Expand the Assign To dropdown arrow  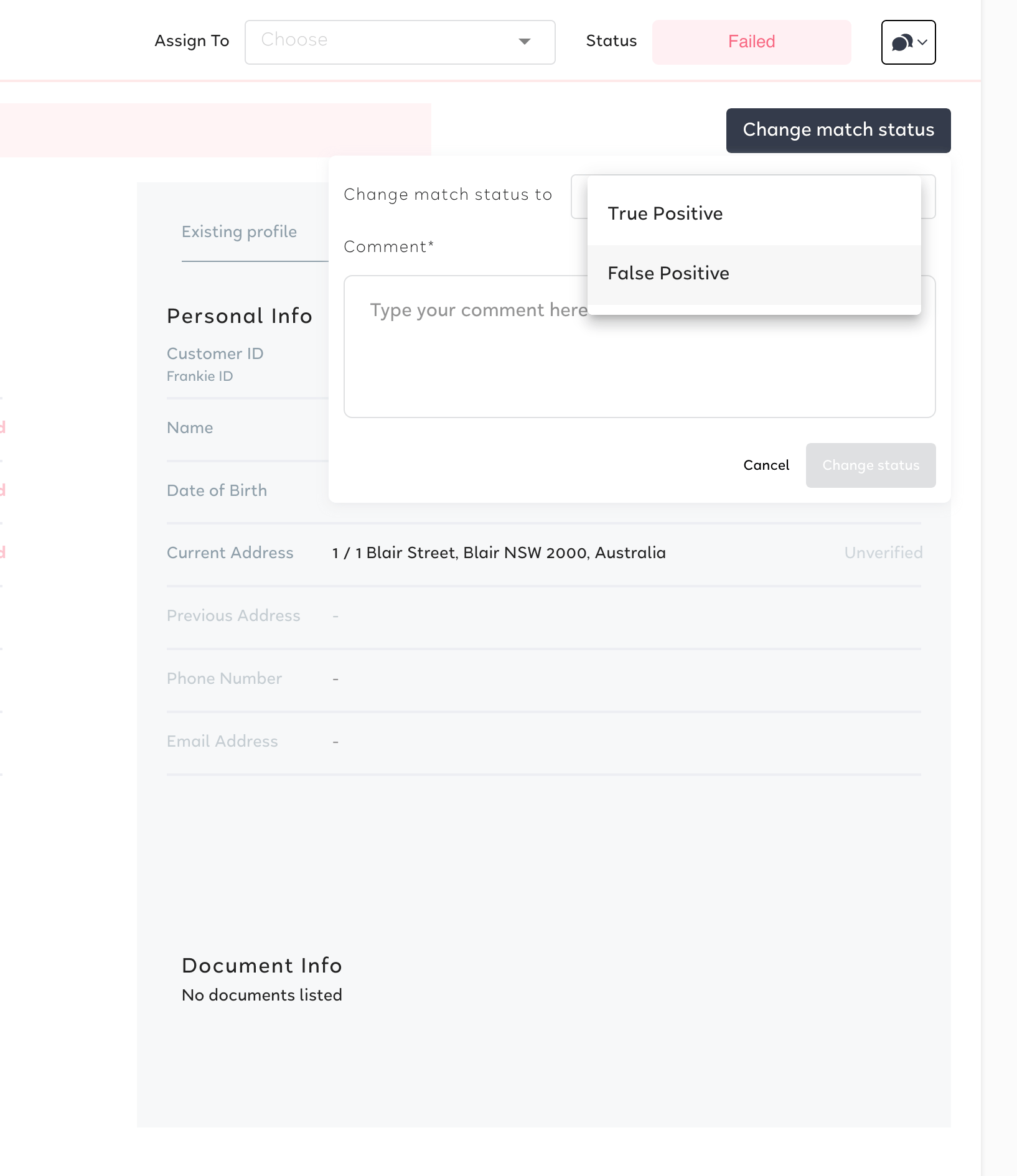pos(525,42)
